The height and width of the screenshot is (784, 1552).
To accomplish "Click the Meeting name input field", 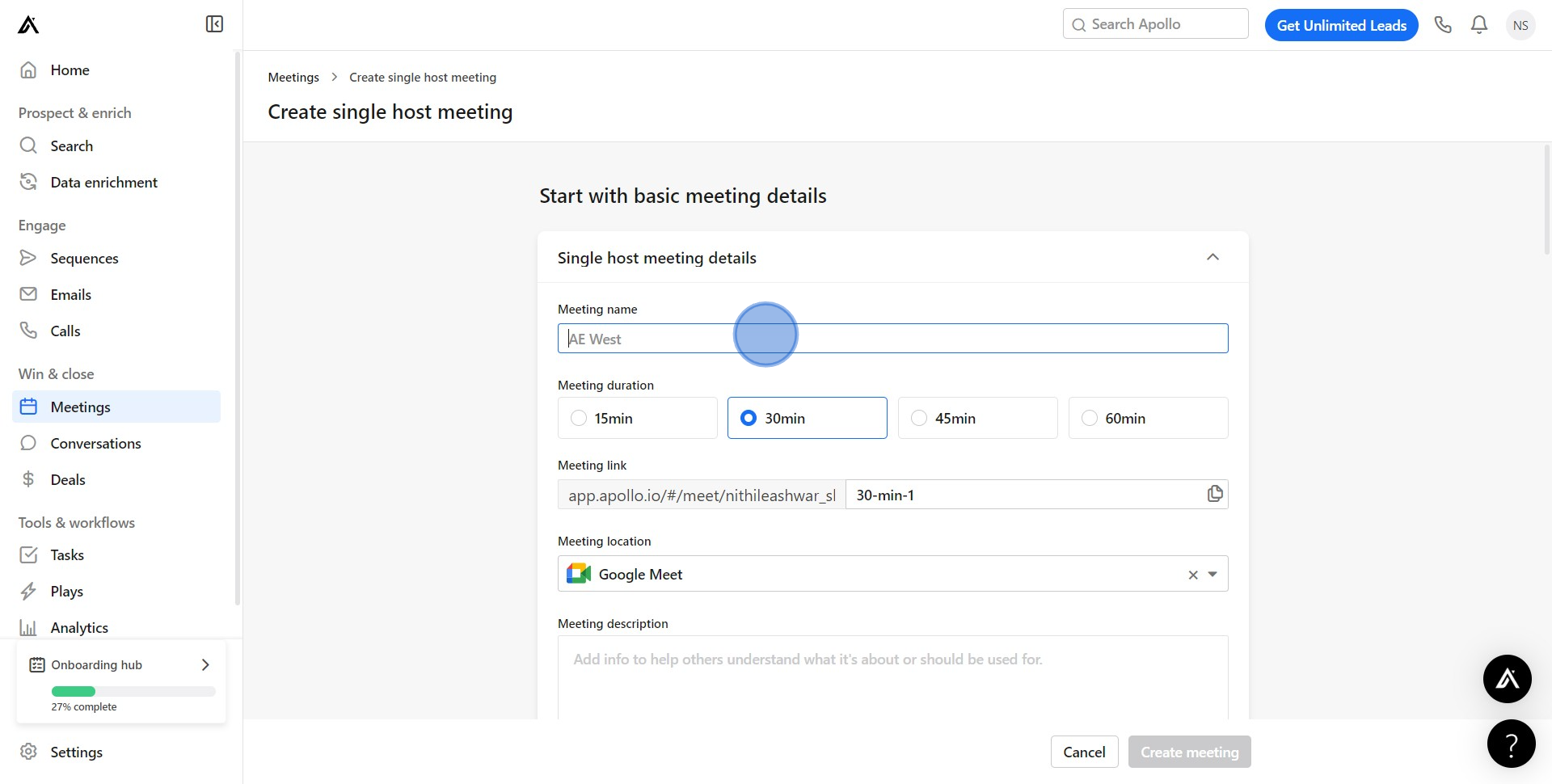I will tap(893, 338).
